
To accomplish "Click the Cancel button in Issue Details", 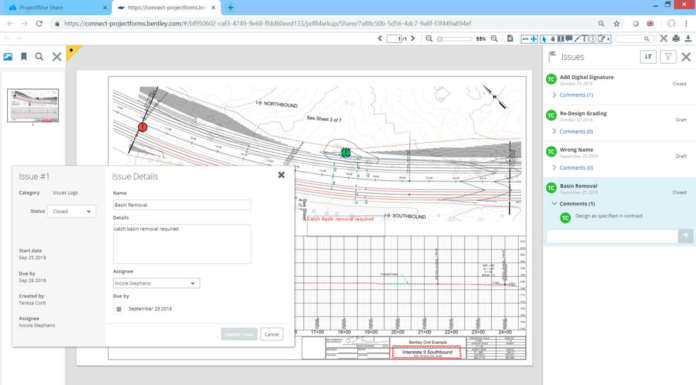I will 271,334.
